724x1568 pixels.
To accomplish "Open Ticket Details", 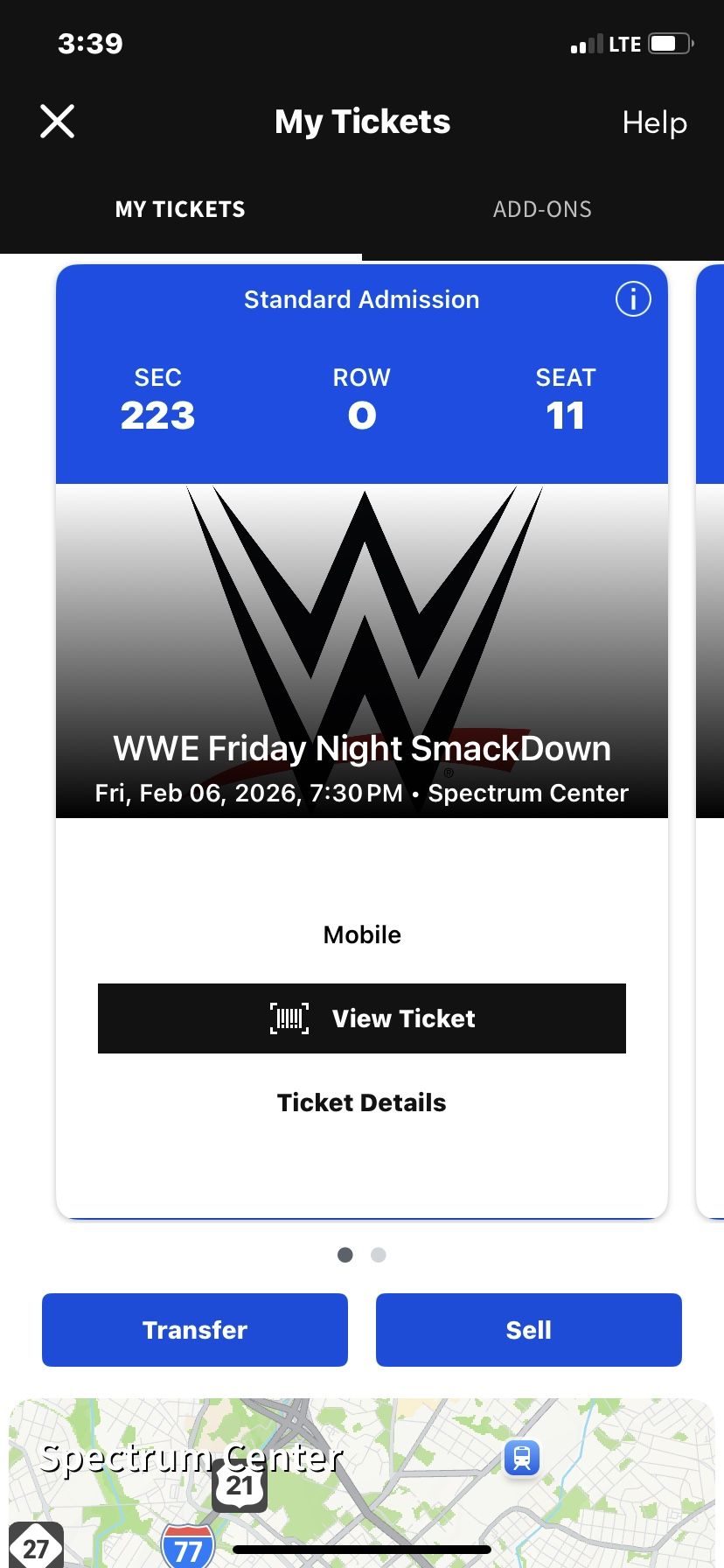I will click(362, 1102).
